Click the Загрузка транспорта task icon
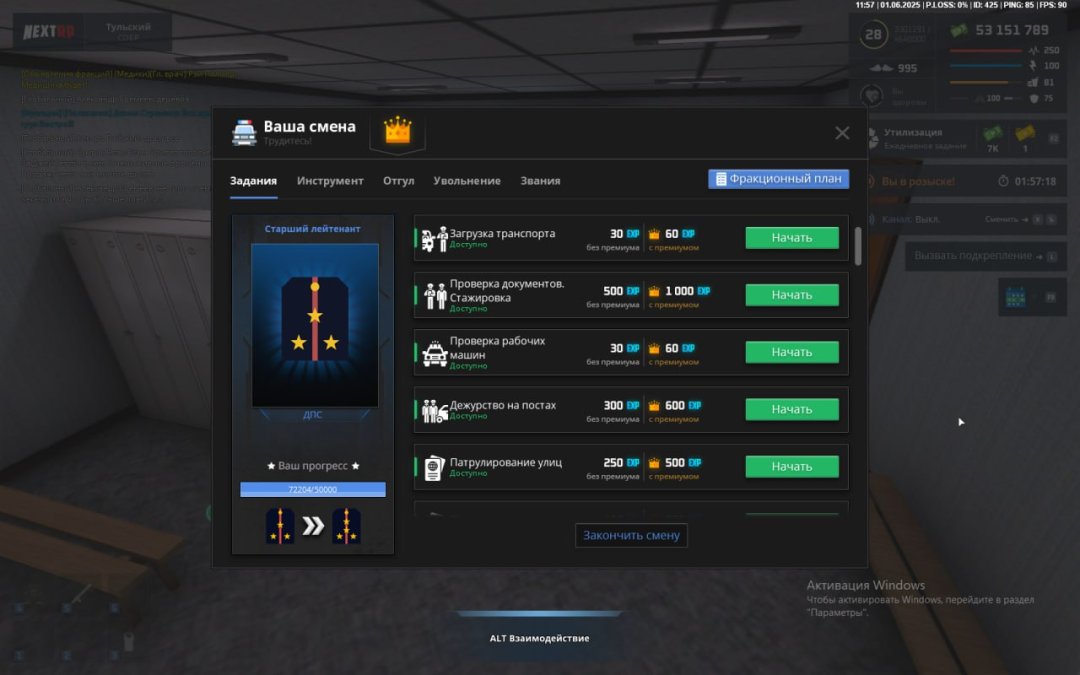 (435, 239)
